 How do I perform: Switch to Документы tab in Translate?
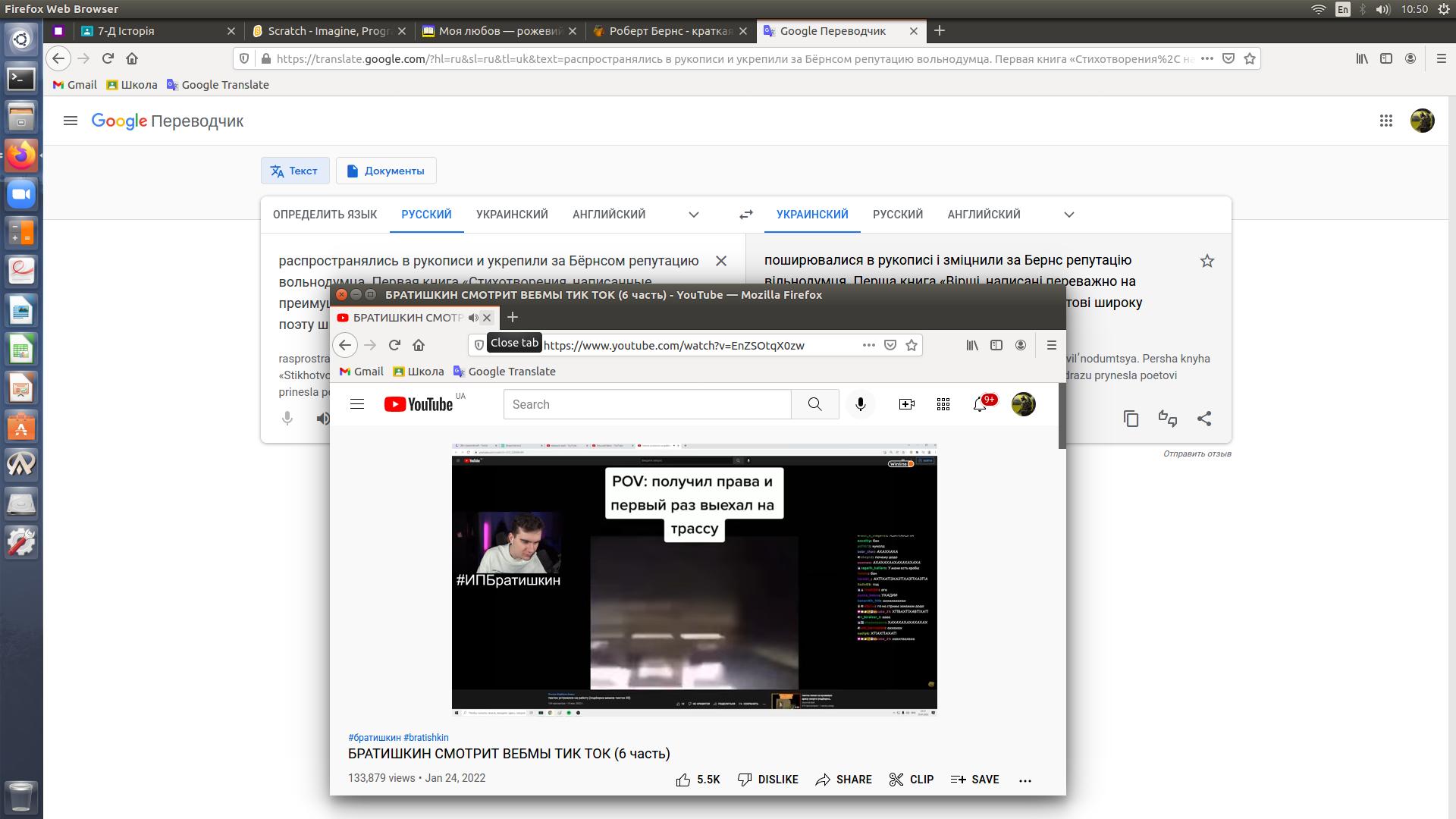click(386, 171)
